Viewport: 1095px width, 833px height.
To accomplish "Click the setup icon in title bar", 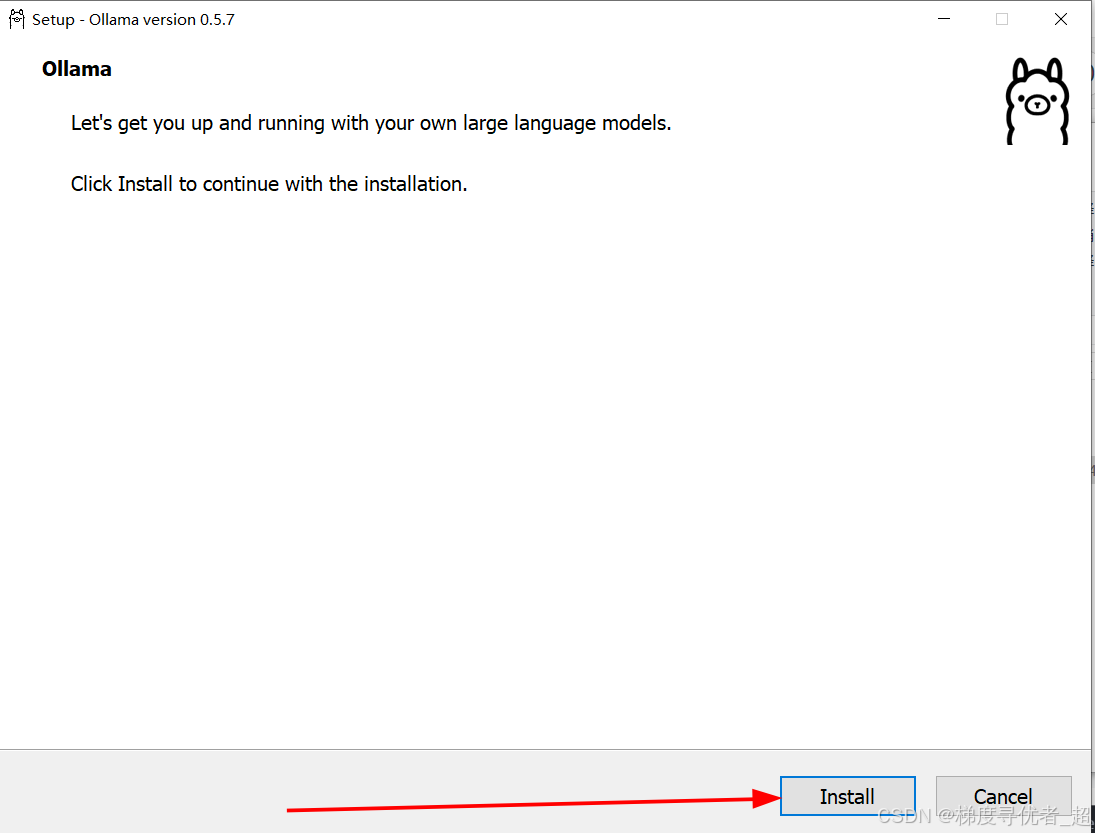I will coord(17,19).
